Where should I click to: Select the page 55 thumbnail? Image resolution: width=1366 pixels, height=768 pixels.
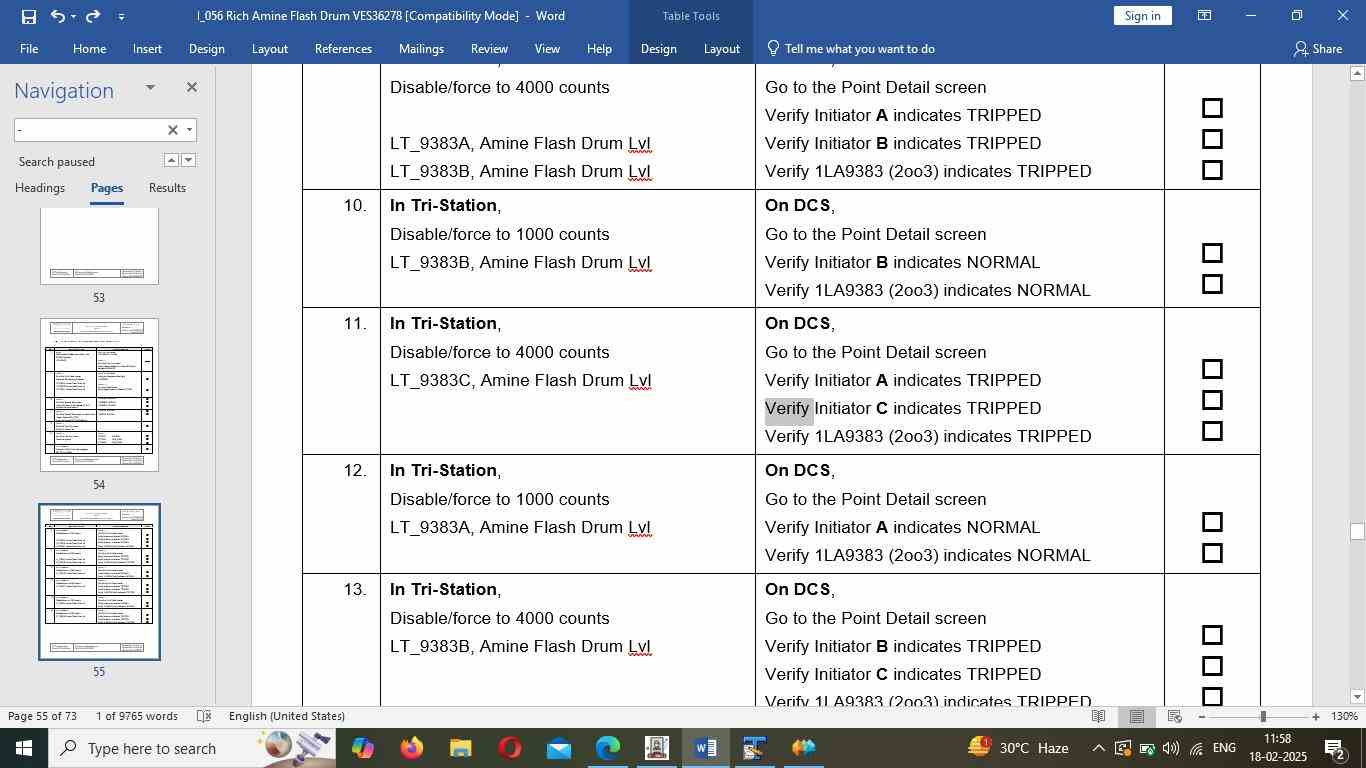click(99, 582)
